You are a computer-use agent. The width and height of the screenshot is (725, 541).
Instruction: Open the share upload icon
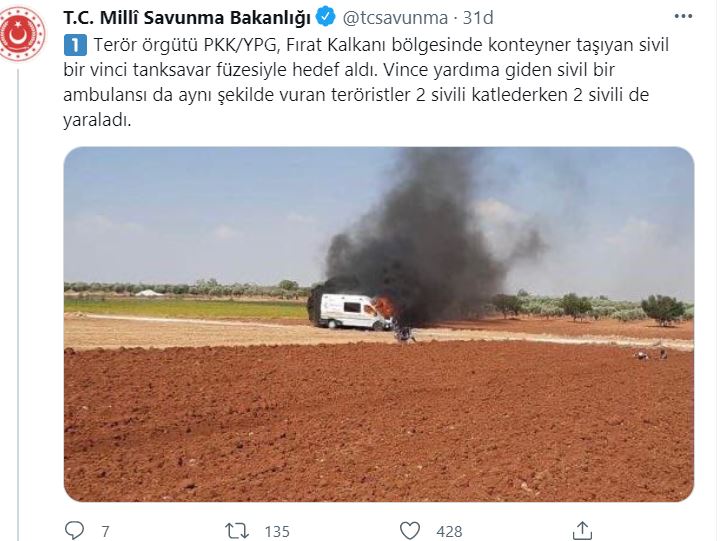pos(582,530)
